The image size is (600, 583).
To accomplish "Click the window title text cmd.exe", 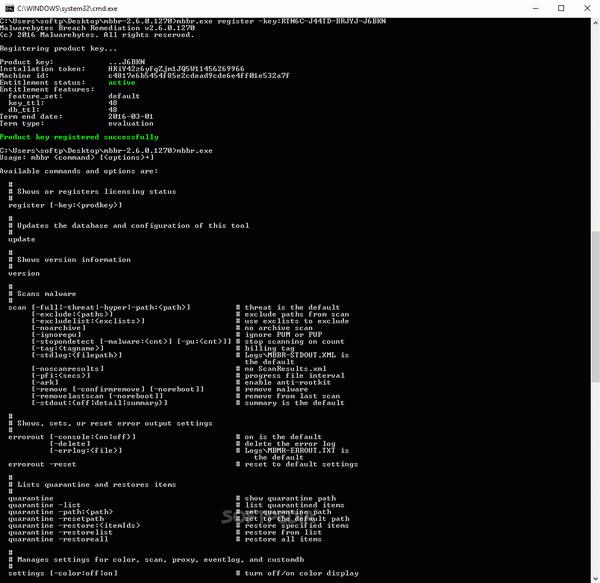I will pos(67,8).
